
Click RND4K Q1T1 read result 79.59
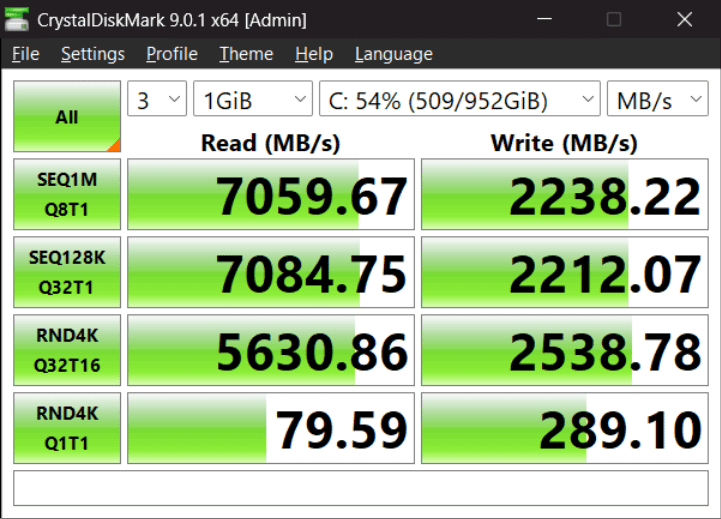271,428
